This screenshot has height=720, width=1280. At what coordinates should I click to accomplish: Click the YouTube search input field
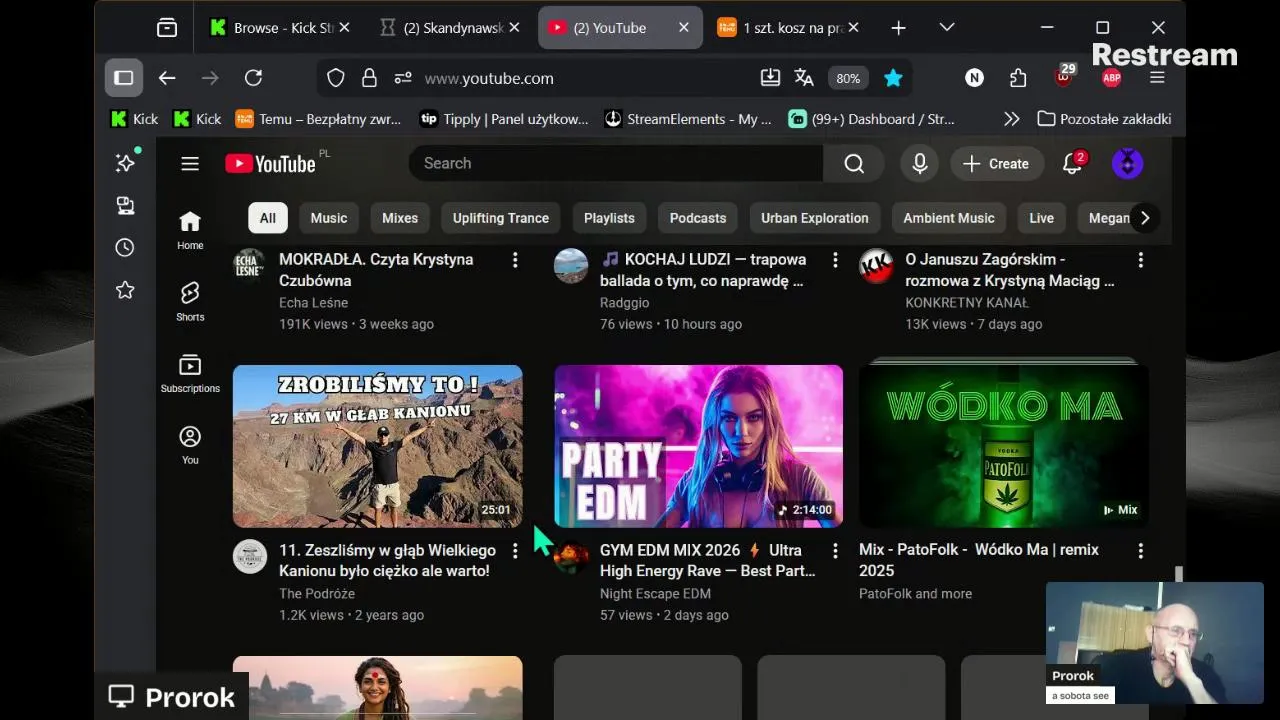[x=616, y=164]
